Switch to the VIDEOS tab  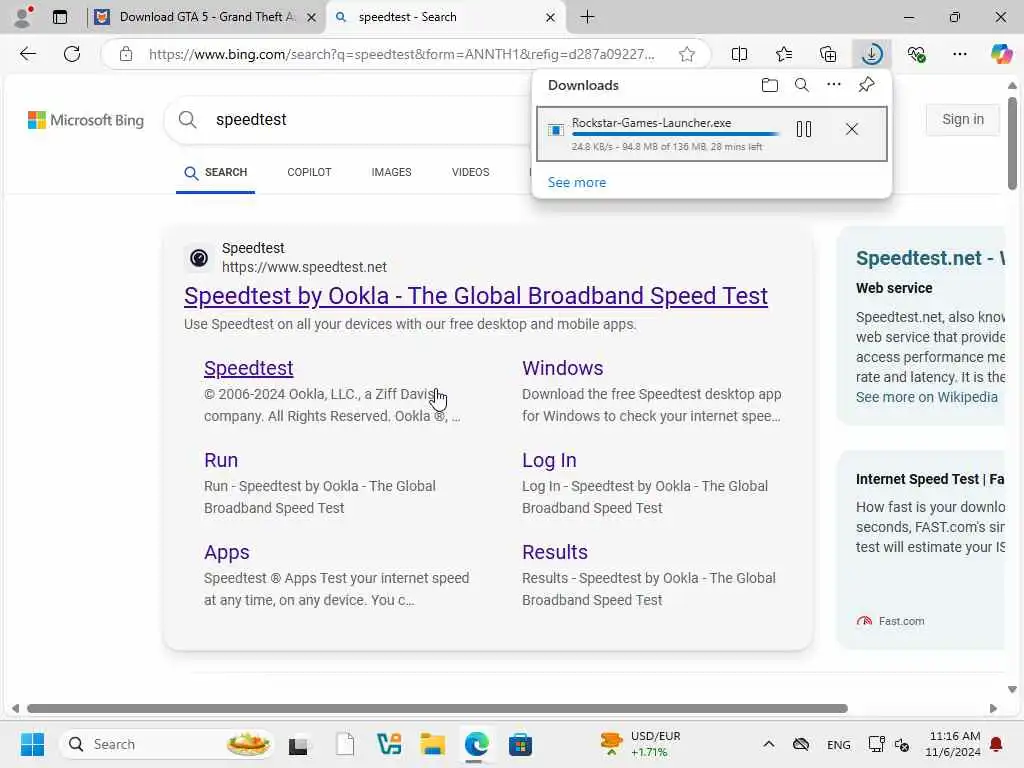470,172
